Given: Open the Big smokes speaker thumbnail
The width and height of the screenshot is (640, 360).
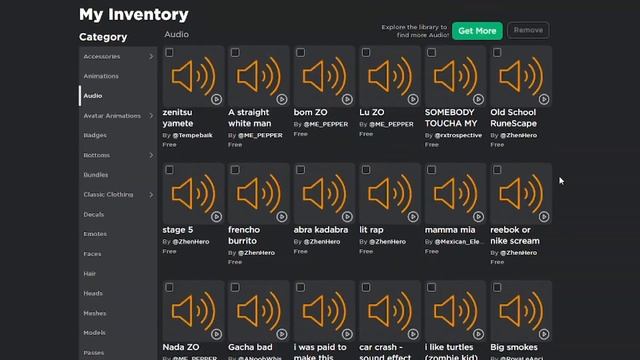Looking at the screenshot, I should point(521,311).
